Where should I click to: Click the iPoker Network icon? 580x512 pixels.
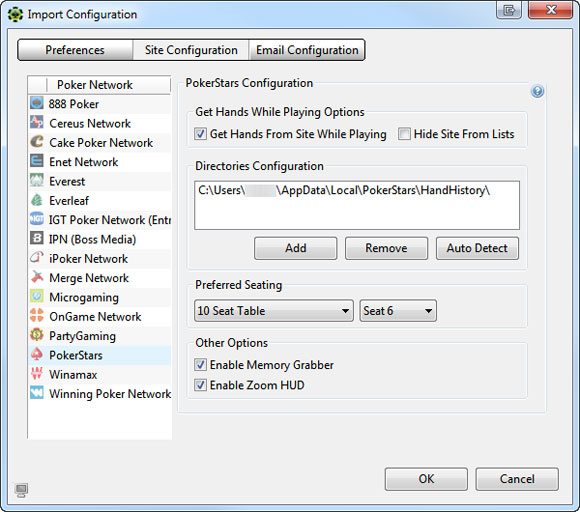pos(37,257)
